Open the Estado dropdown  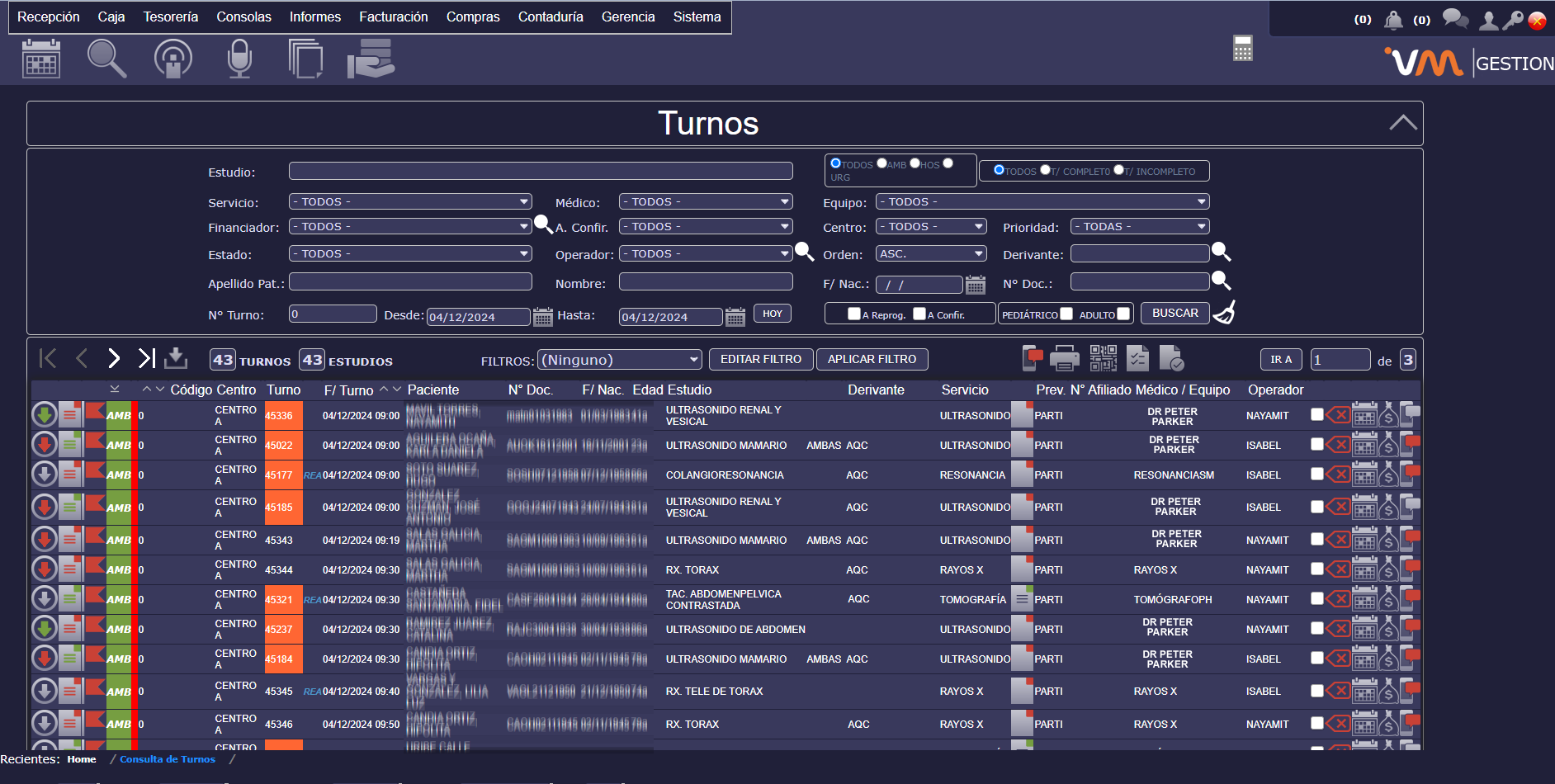(410, 253)
